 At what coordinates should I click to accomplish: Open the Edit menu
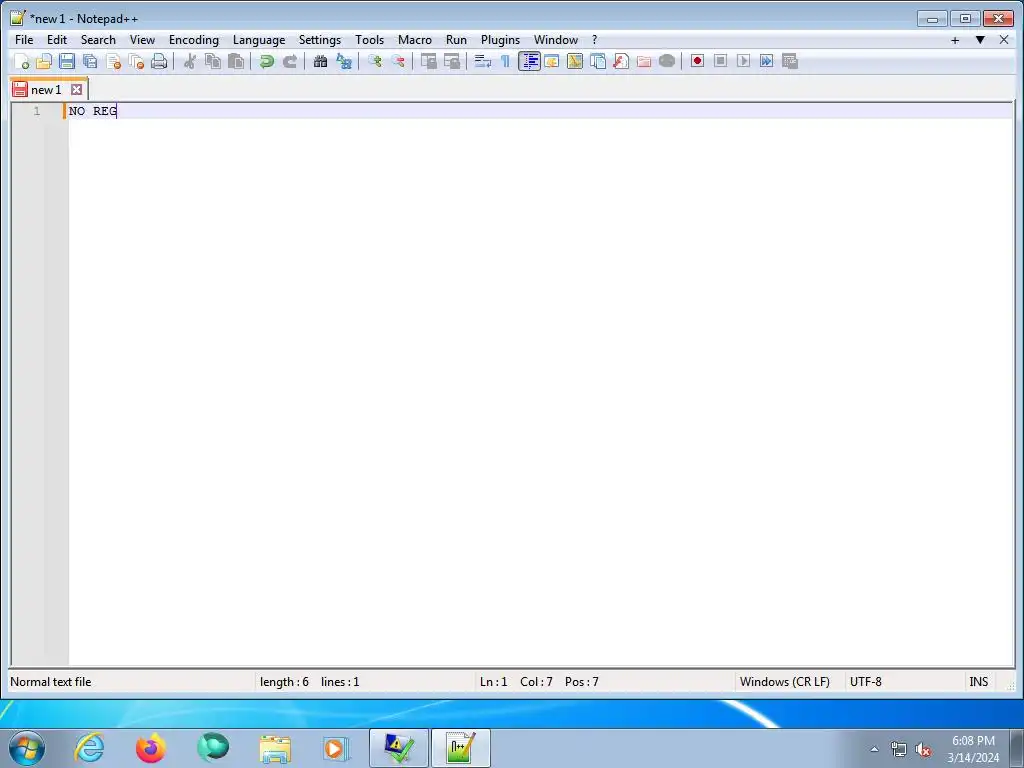pos(57,40)
